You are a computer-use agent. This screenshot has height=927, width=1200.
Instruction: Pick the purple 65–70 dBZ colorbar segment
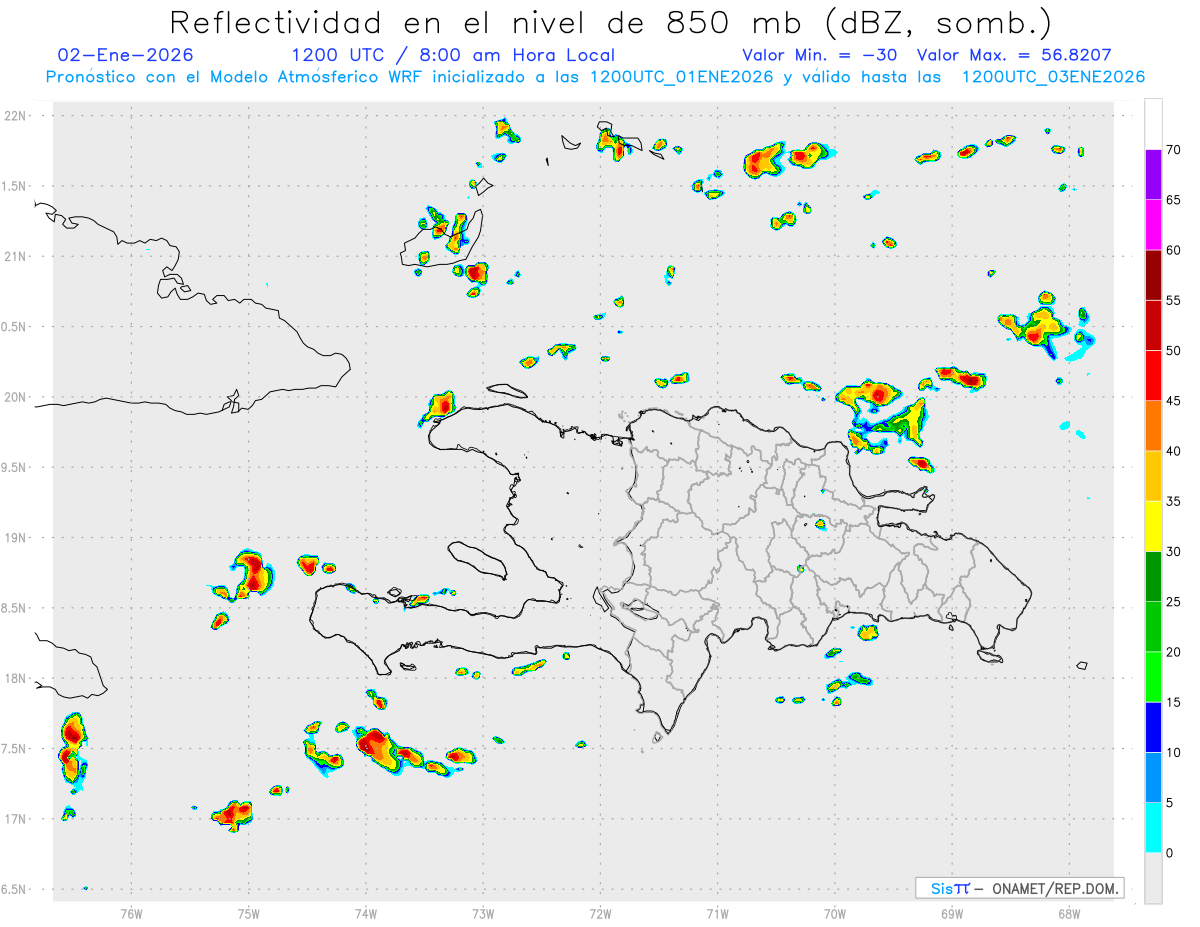(1153, 175)
